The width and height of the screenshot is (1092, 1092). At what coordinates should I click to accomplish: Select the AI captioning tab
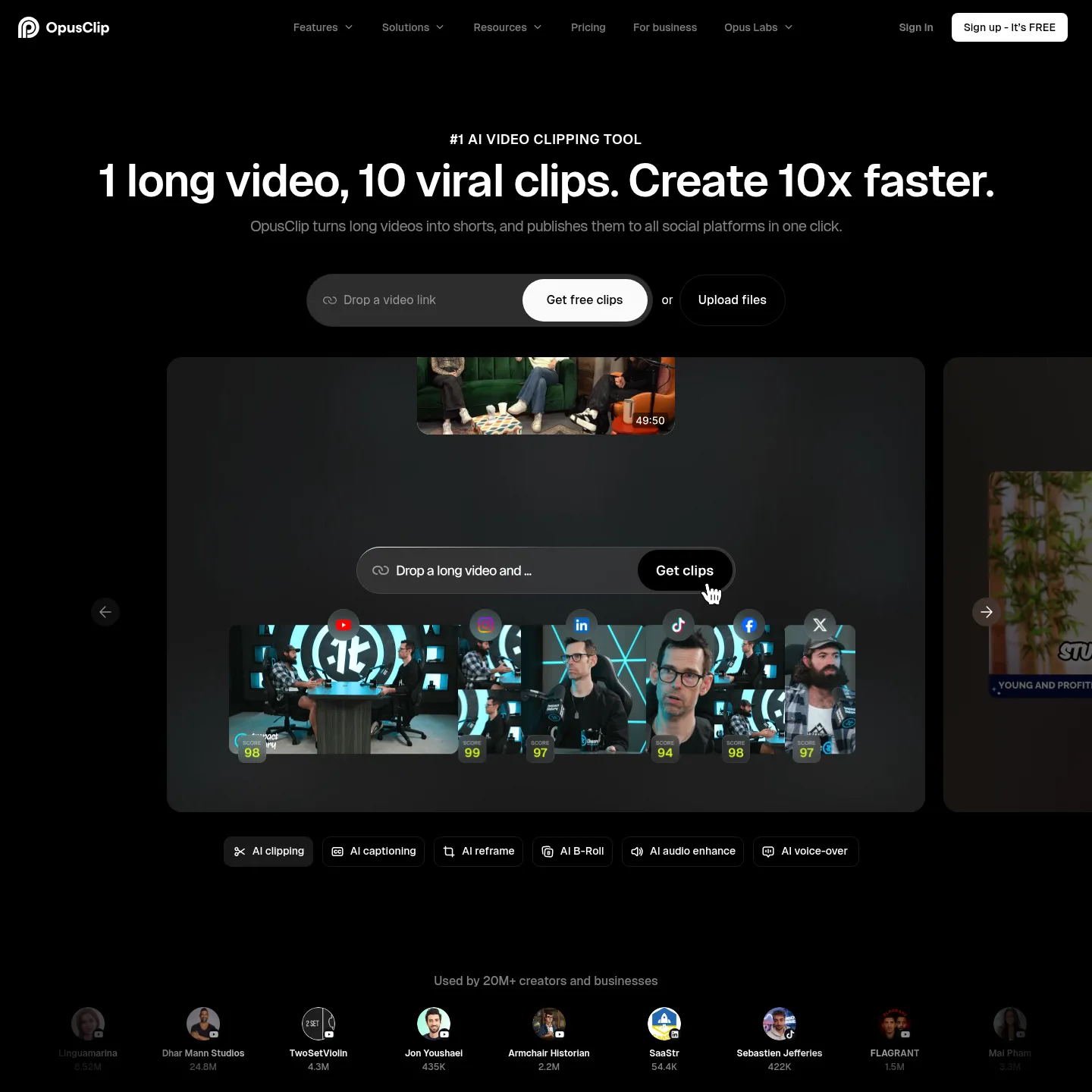point(373,852)
